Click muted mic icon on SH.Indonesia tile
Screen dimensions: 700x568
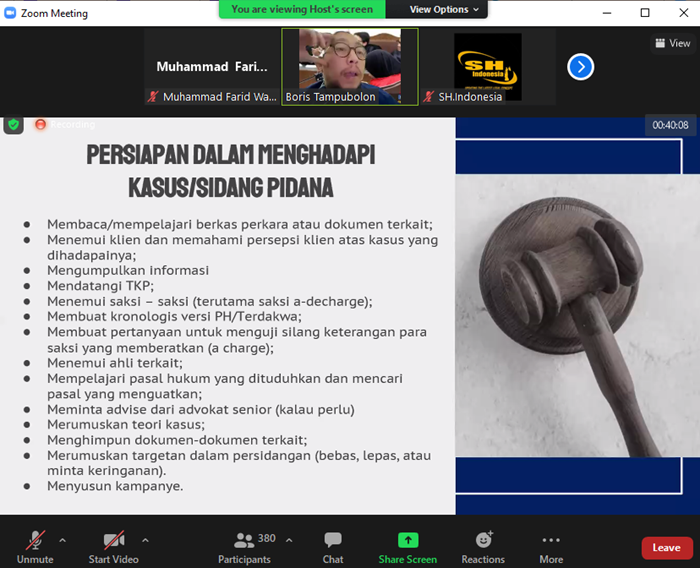[429, 96]
